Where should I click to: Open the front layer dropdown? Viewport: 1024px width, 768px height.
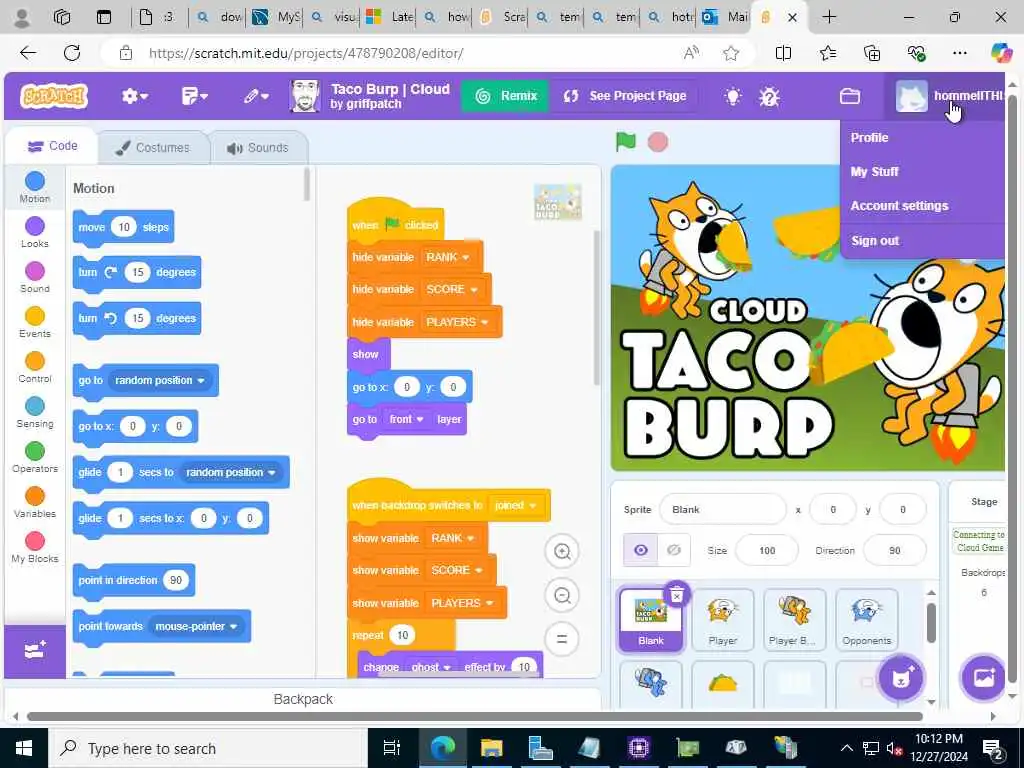(406, 419)
